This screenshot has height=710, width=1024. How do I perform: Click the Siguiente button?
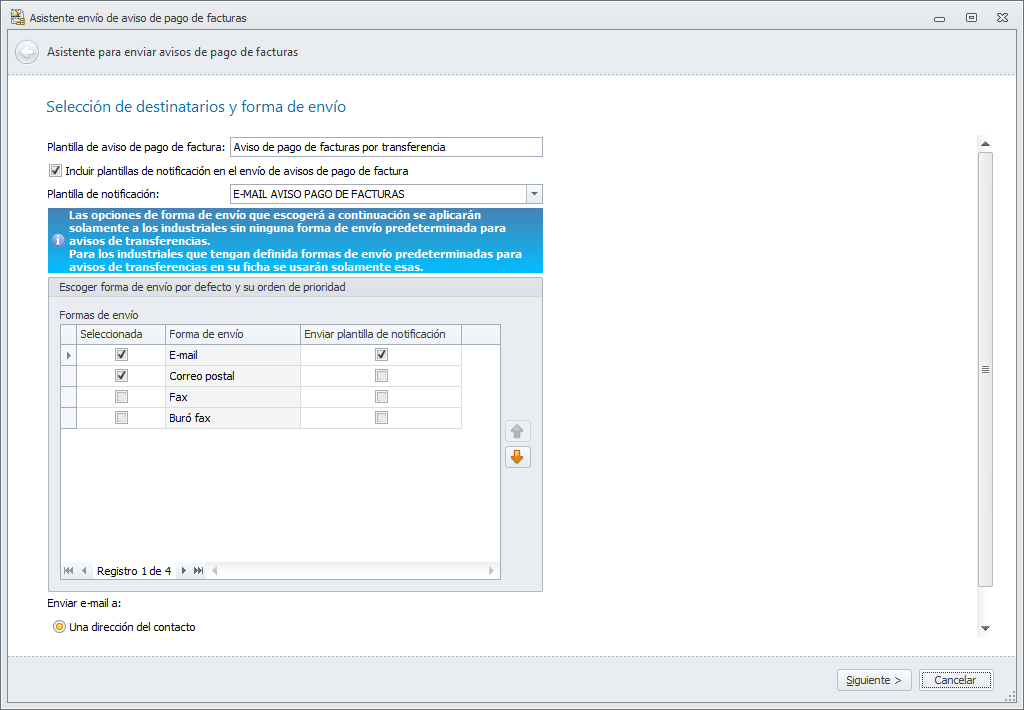(874, 680)
